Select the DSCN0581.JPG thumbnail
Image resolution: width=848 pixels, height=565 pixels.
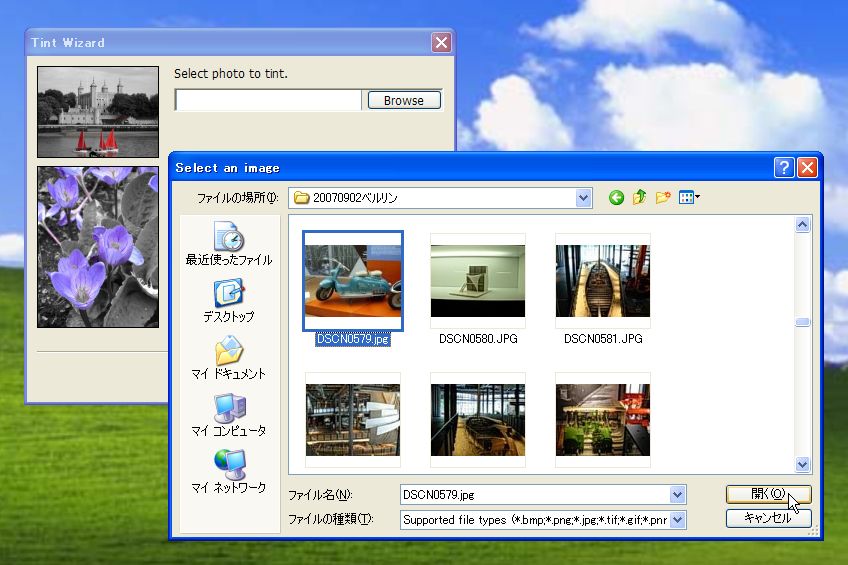tap(603, 281)
